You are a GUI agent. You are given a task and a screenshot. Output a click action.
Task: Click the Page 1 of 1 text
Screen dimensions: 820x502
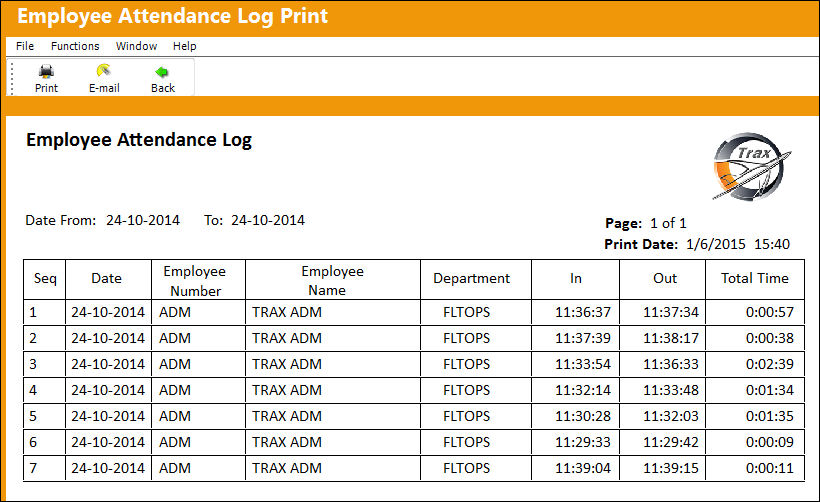coord(646,223)
